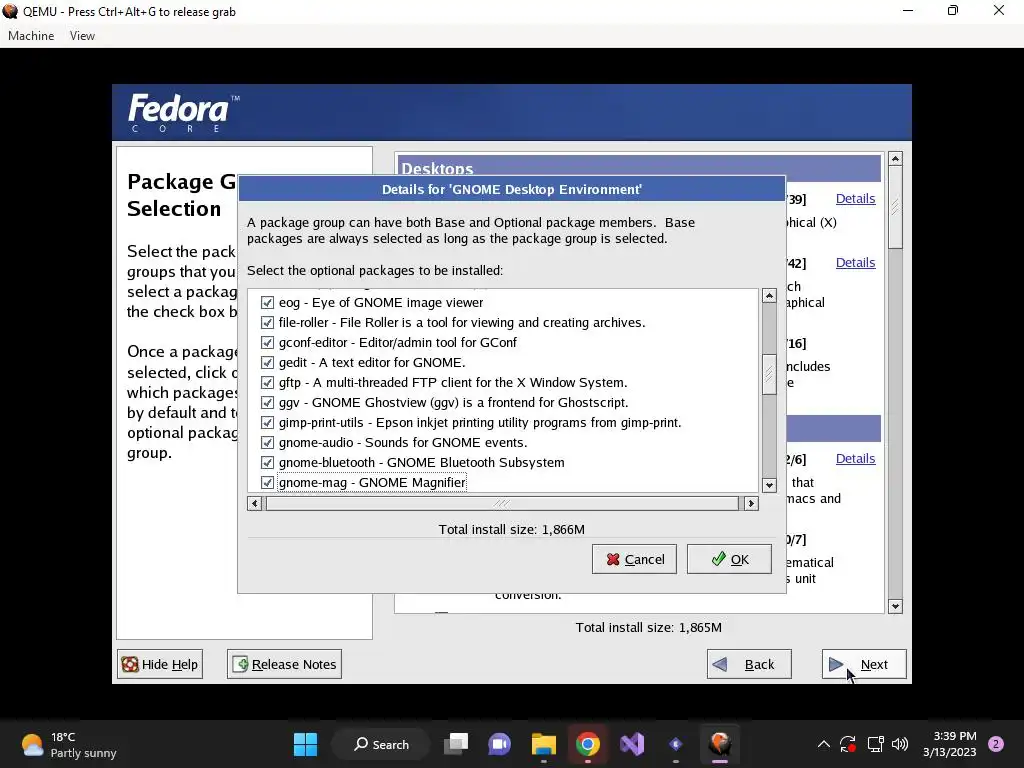This screenshot has width=1024, height=768.
Task: Click the document icon on Release Notes
Action: coord(240,664)
